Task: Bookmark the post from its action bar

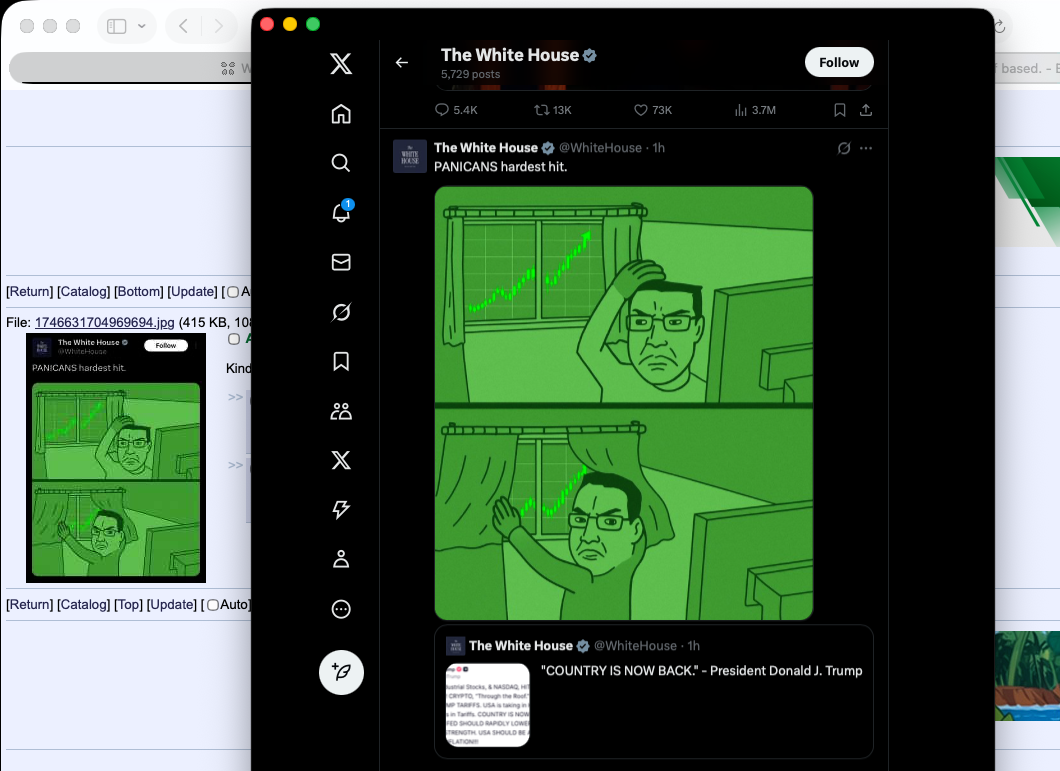Action: (840, 110)
